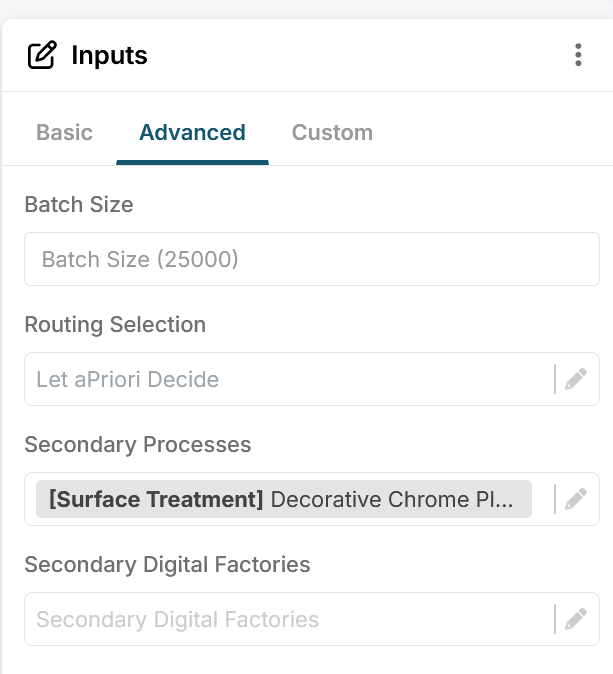Click the Routing Selection pencil icon
The image size is (613, 674).
click(x=576, y=379)
